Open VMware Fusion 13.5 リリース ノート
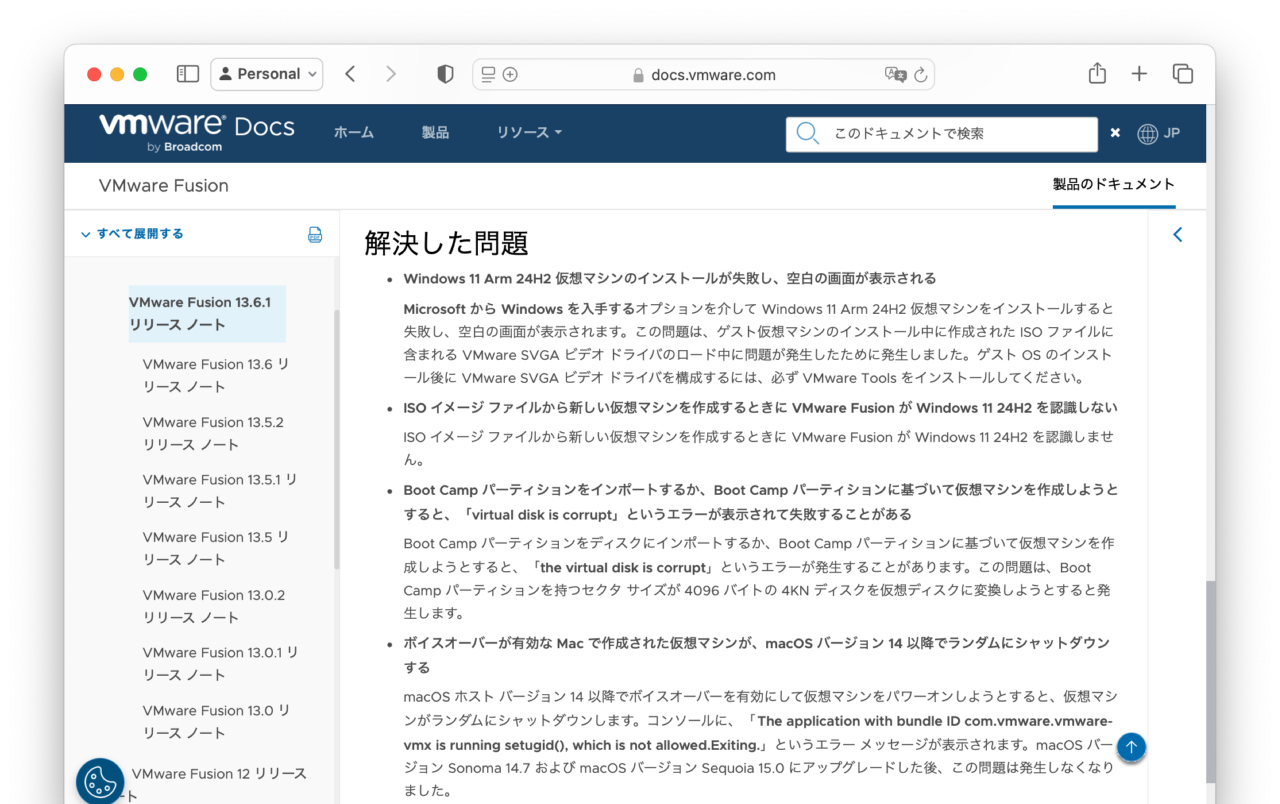Image resolution: width=1280 pixels, height=804 pixels. pyautogui.click(x=216, y=548)
